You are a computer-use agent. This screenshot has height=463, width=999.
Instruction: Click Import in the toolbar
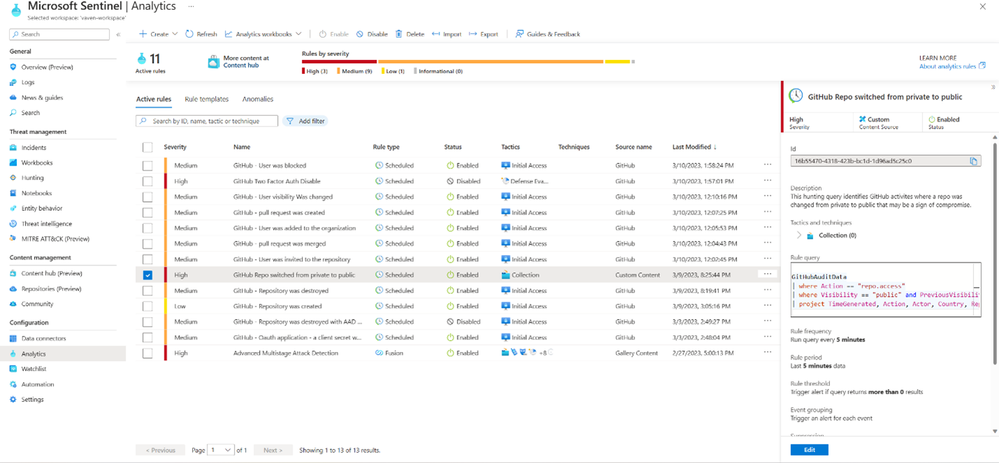pyautogui.click(x=447, y=34)
